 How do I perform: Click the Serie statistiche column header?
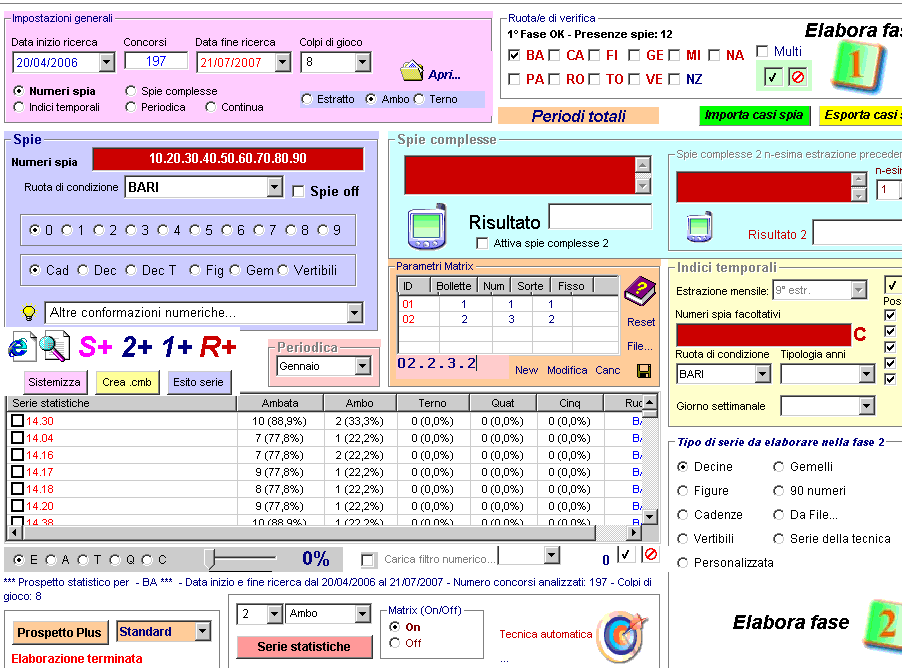[x=121, y=403]
